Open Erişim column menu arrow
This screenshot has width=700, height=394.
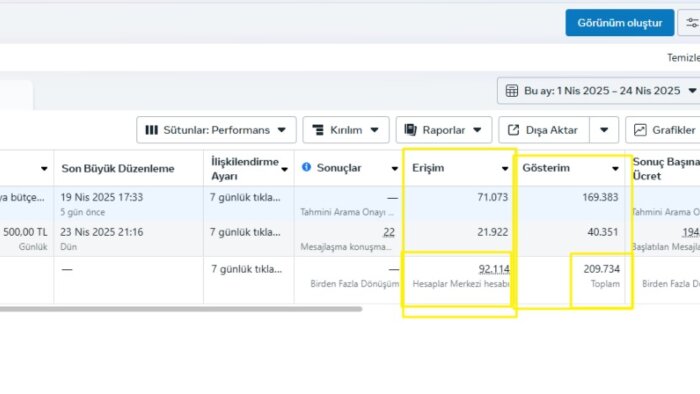tap(505, 169)
